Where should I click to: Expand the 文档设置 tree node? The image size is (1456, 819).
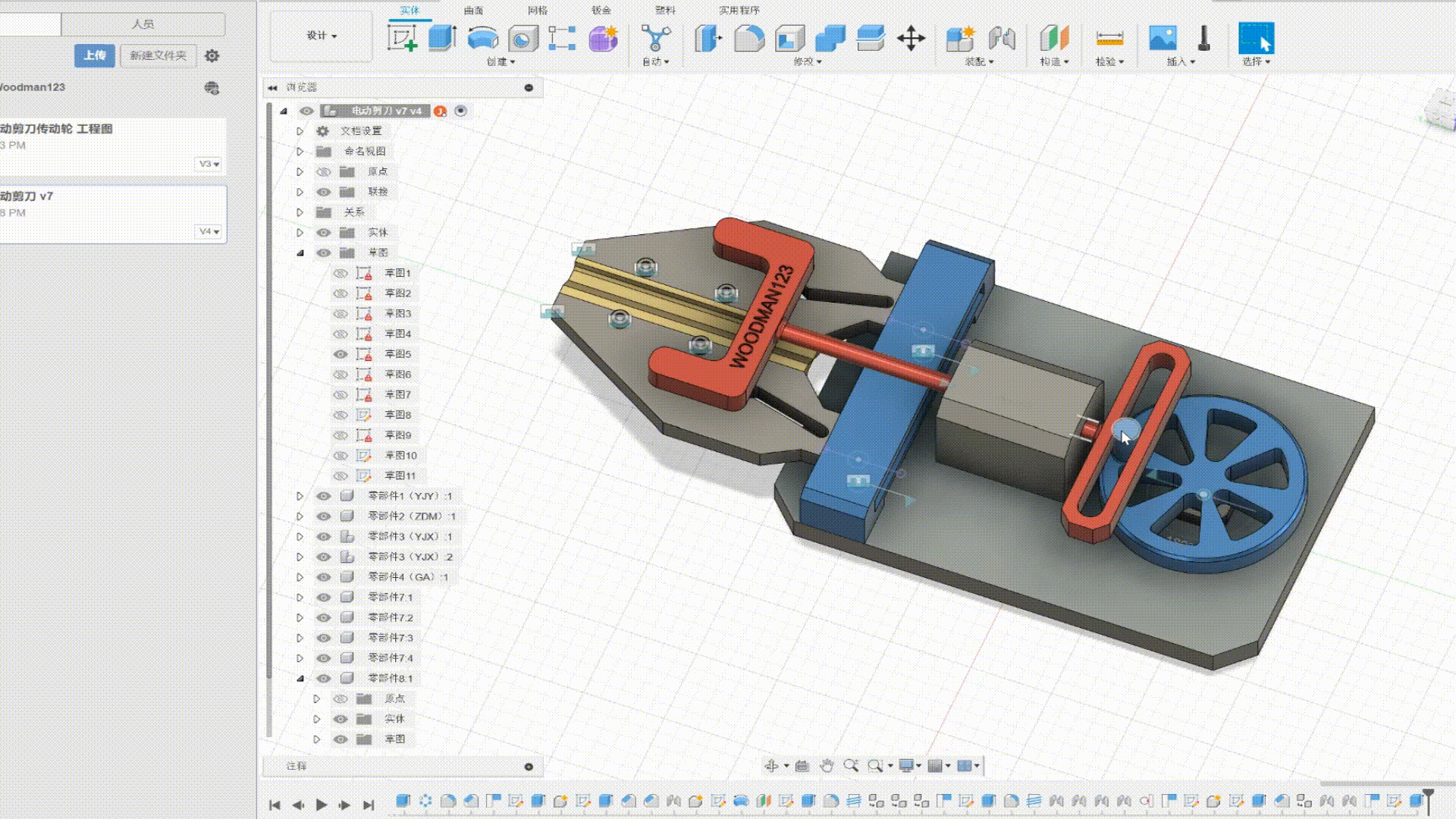click(x=300, y=131)
